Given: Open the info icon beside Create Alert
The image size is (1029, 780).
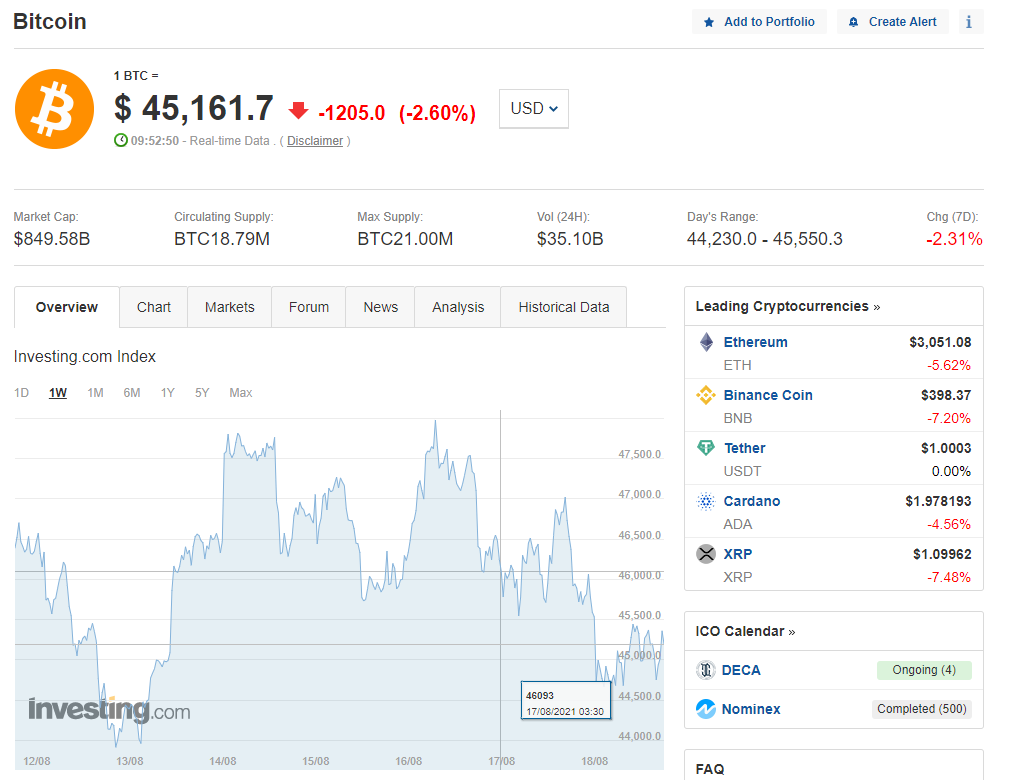Looking at the screenshot, I should pyautogui.click(x=969, y=22).
